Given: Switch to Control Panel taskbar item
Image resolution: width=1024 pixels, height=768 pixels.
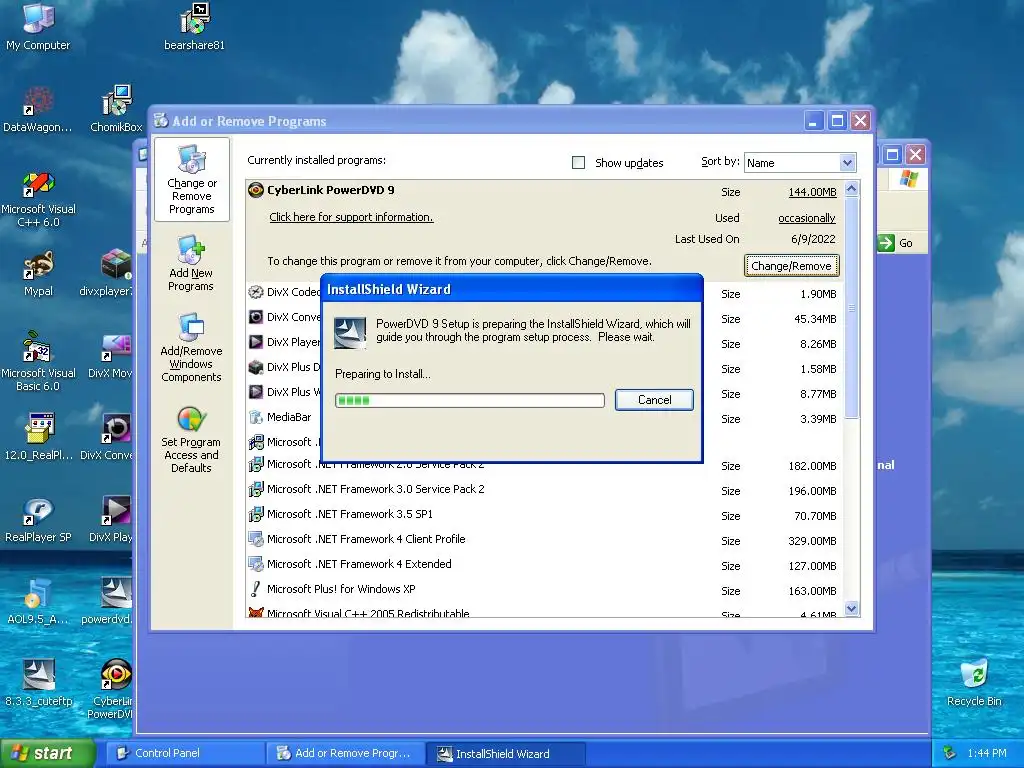Looking at the screenshot, I should pos(185,753).
